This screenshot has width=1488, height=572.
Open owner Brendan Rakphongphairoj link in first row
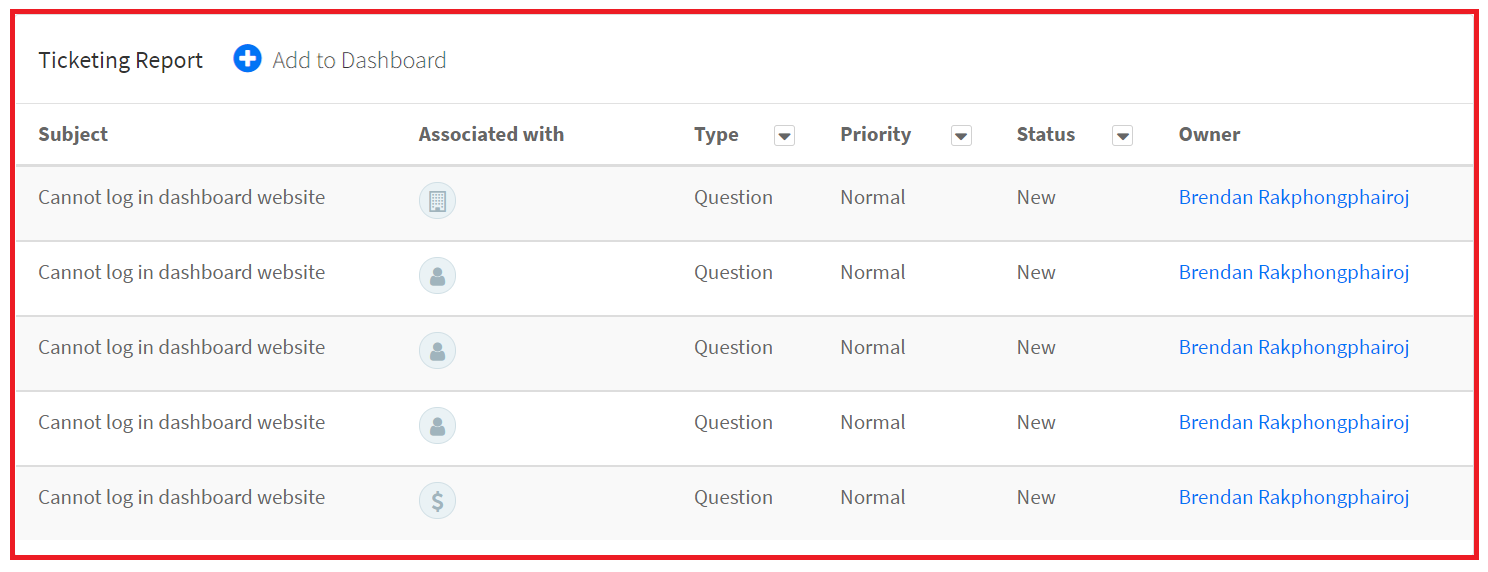coord(1294,197)
